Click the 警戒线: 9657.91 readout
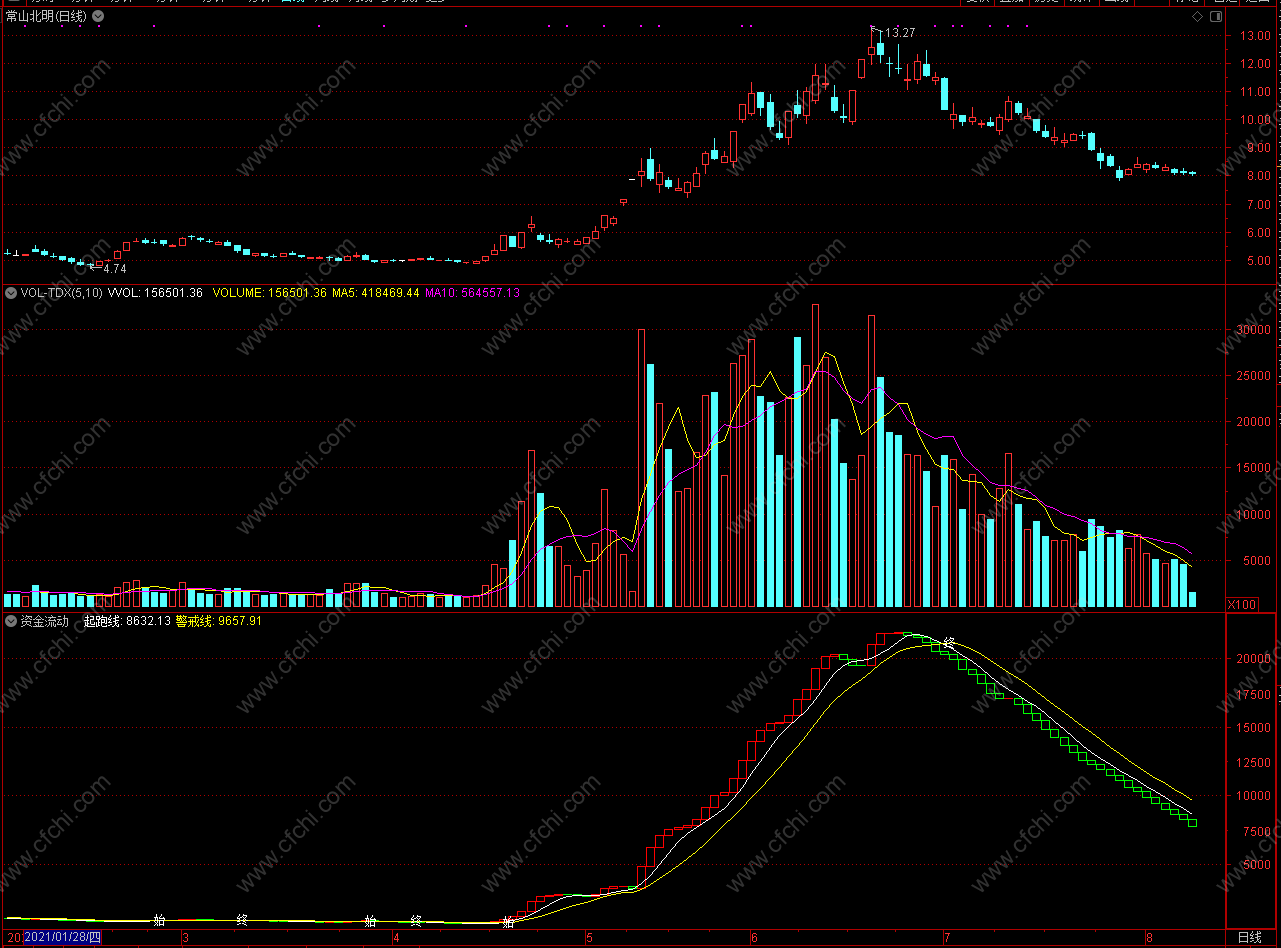 coord(219,621)
